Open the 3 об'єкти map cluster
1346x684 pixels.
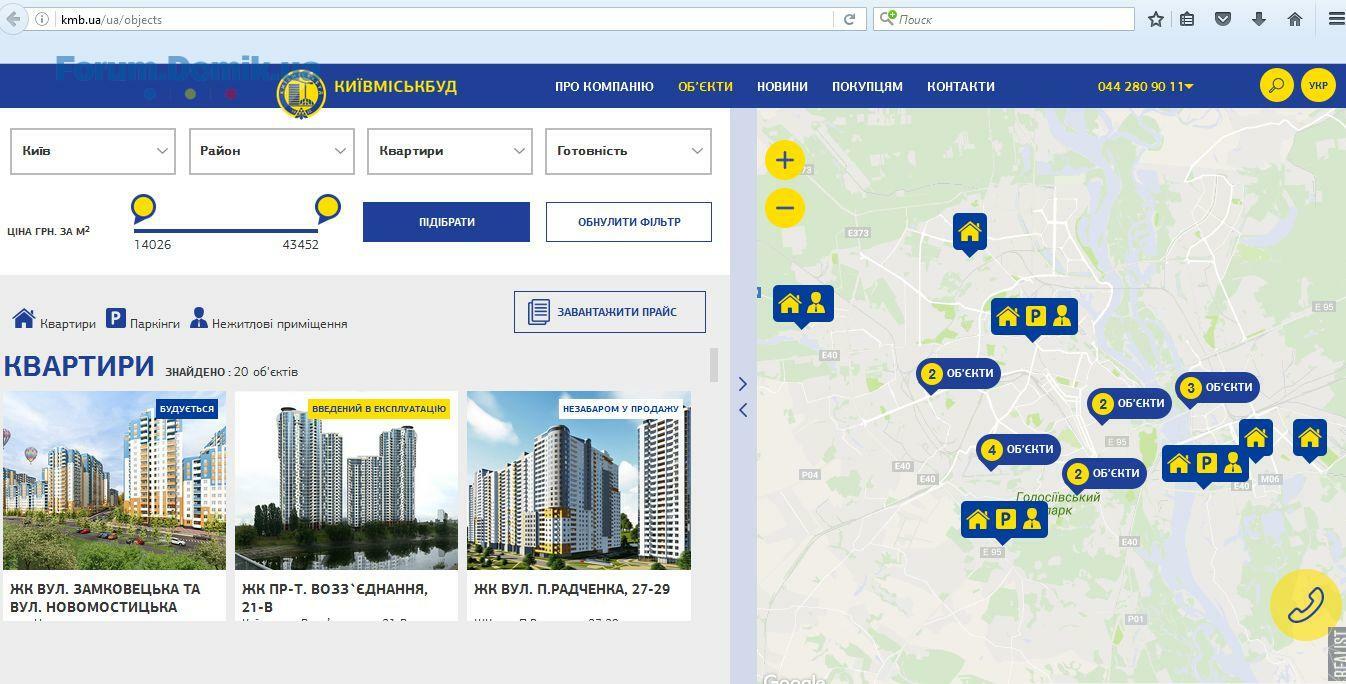click(x=1216, y=388)
